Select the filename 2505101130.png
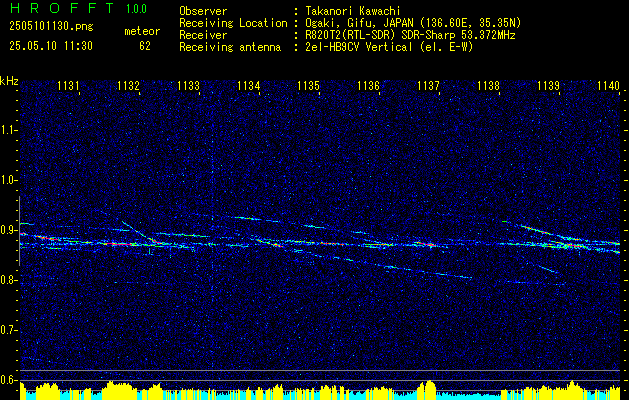Screen dimensions: 629x400 click(x=51, y=26)
